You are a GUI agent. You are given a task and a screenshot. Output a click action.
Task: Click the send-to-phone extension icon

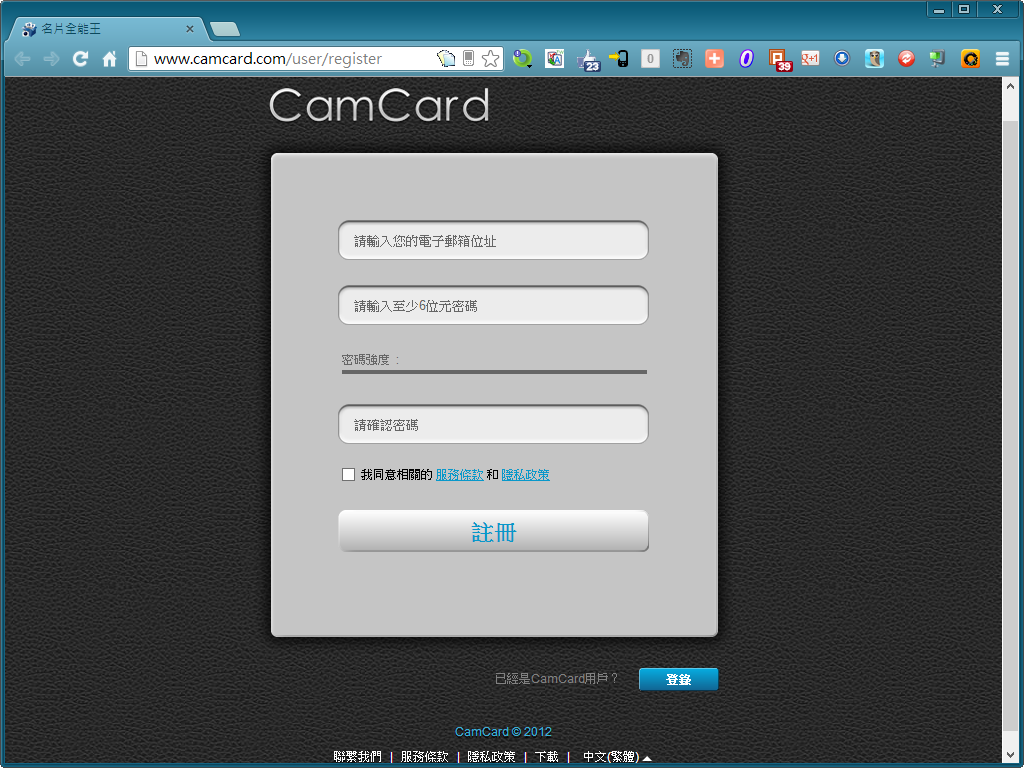(x=618, y=59)
